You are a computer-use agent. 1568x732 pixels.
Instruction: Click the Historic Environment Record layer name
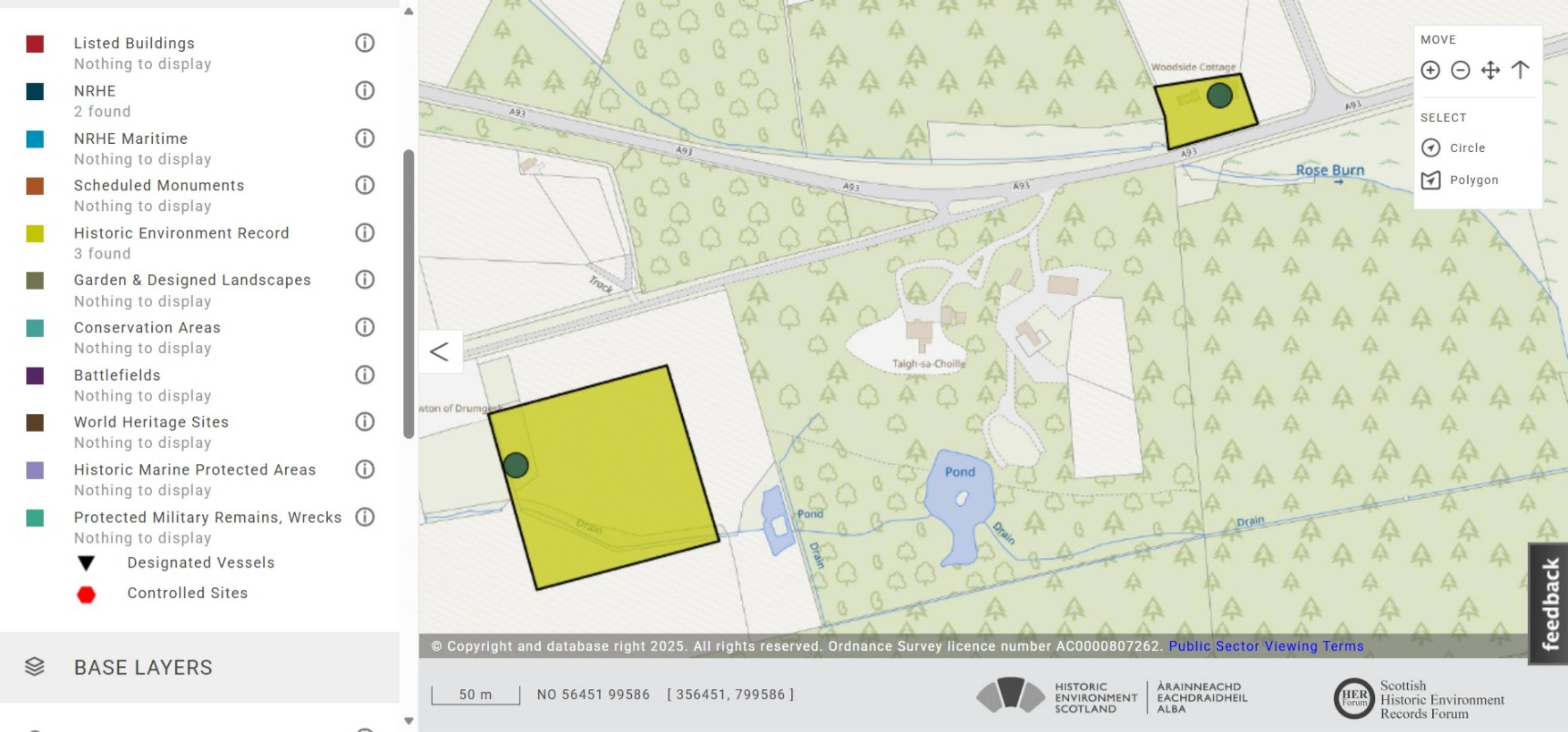(x=181, y=233)
